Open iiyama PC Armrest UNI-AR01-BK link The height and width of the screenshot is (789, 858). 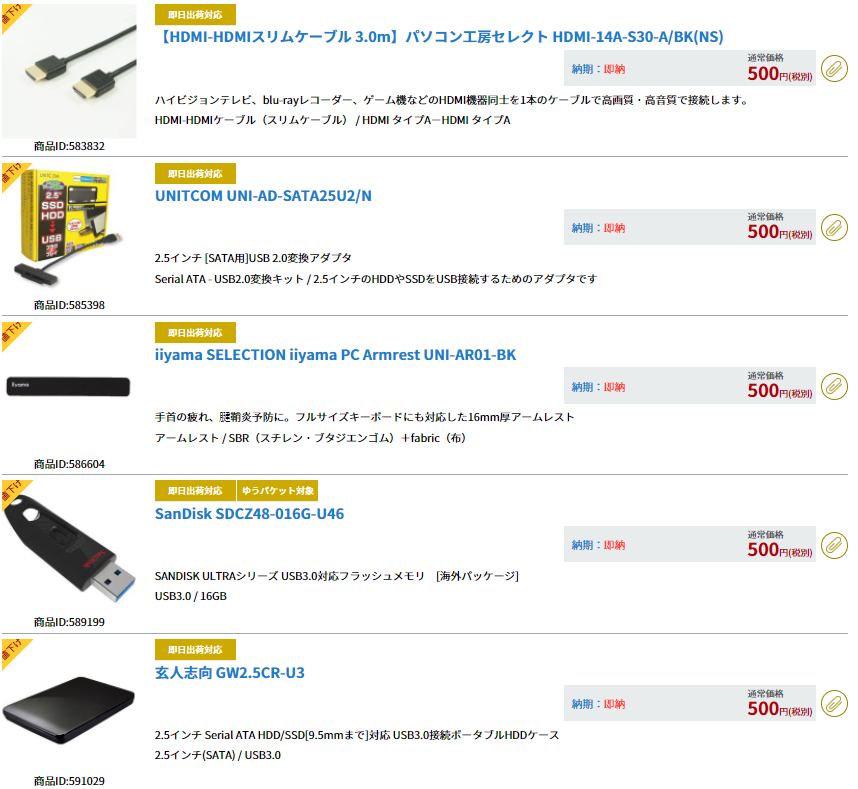tap(335, 355)
